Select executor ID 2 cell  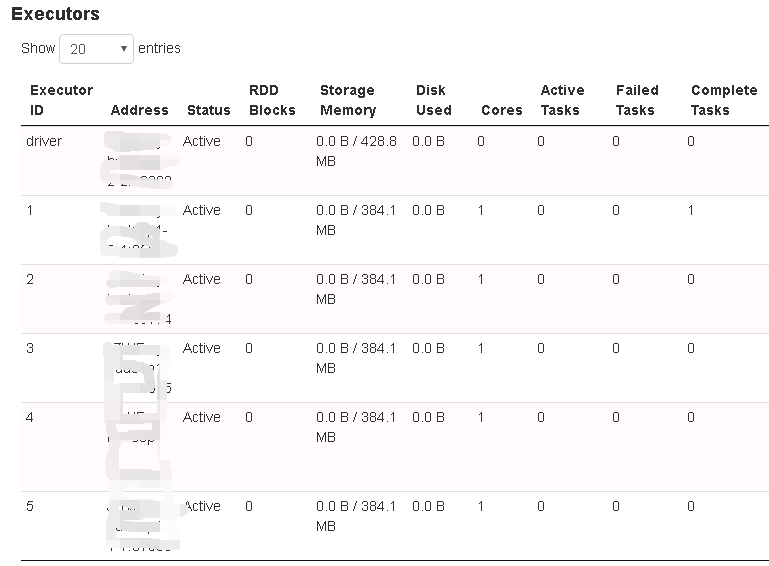coord(30,280)
